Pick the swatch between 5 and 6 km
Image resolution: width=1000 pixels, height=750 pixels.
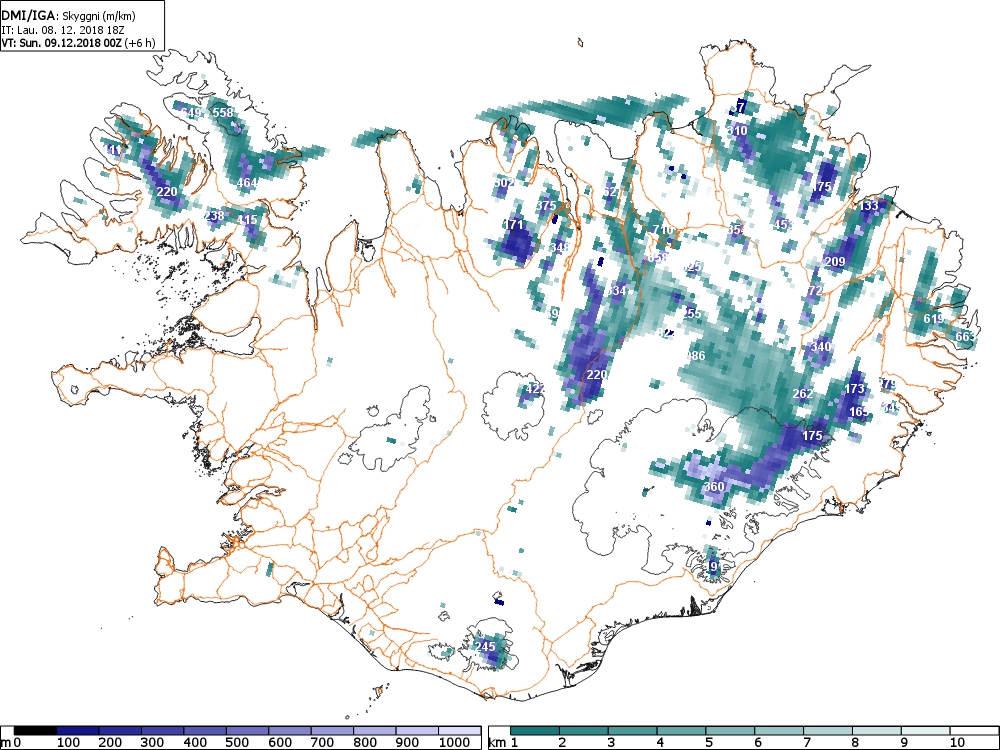(730, 730)
